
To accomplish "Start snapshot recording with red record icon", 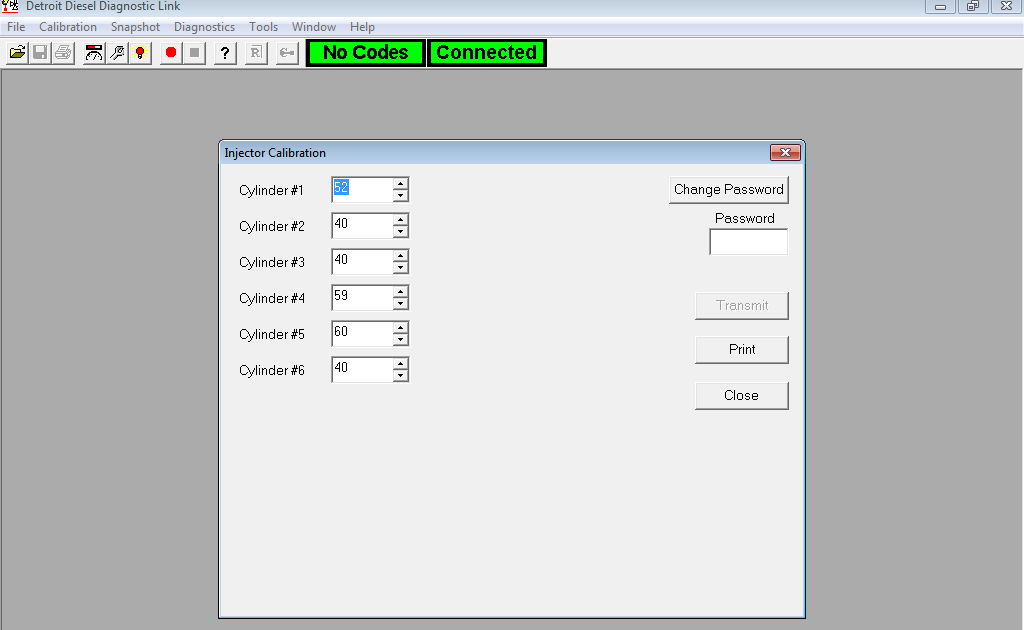I will pos(169,52).
